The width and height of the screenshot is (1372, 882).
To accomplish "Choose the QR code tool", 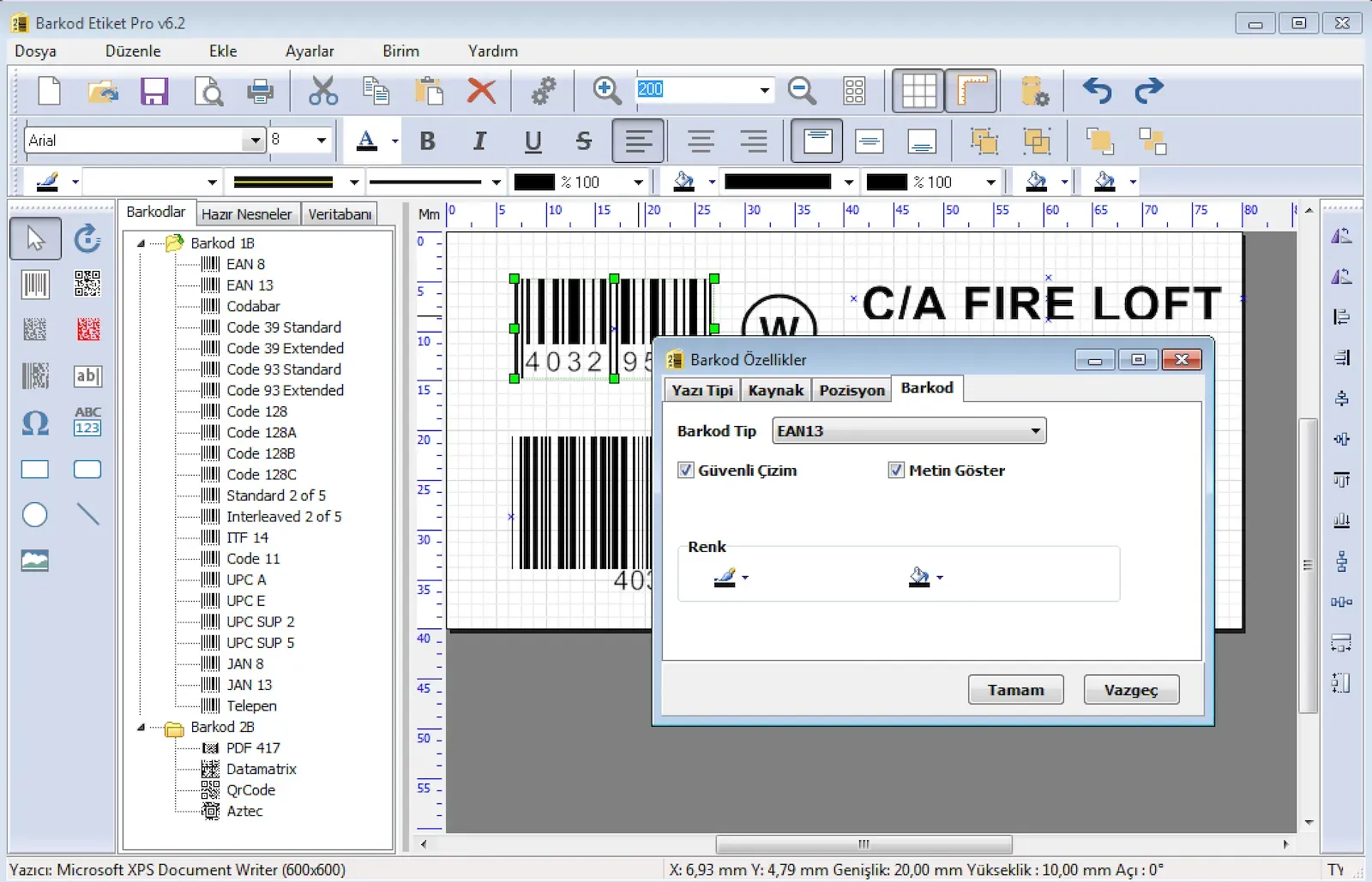I will [x=87, y=284].
